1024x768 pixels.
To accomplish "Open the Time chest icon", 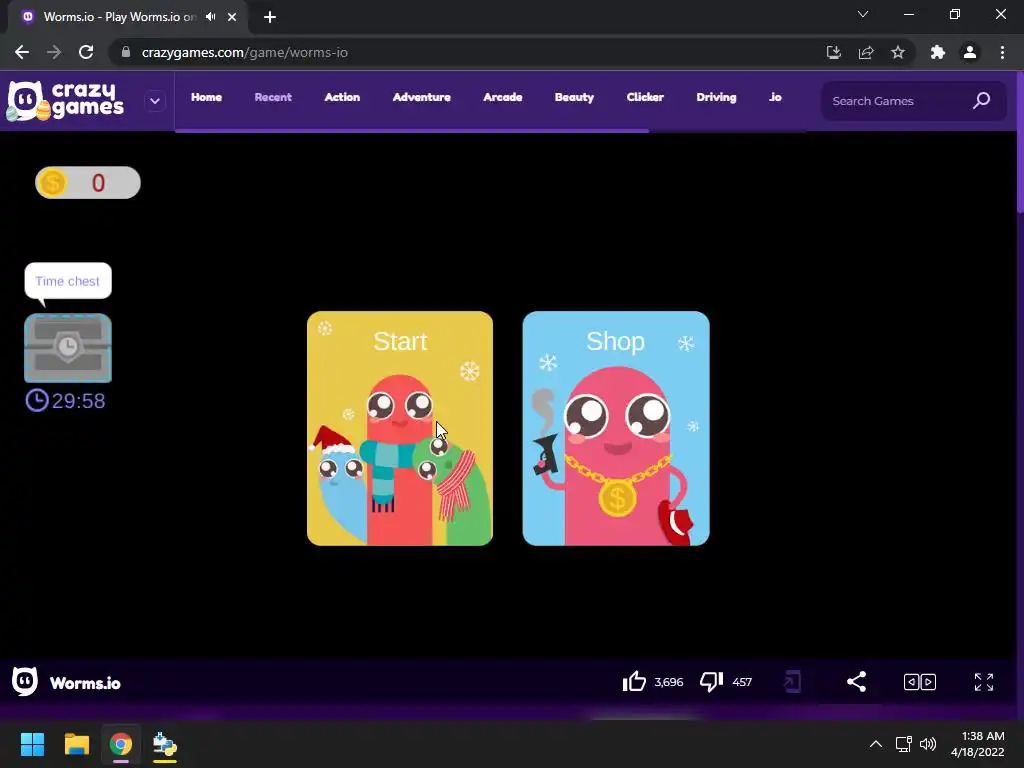I will 68,348.
